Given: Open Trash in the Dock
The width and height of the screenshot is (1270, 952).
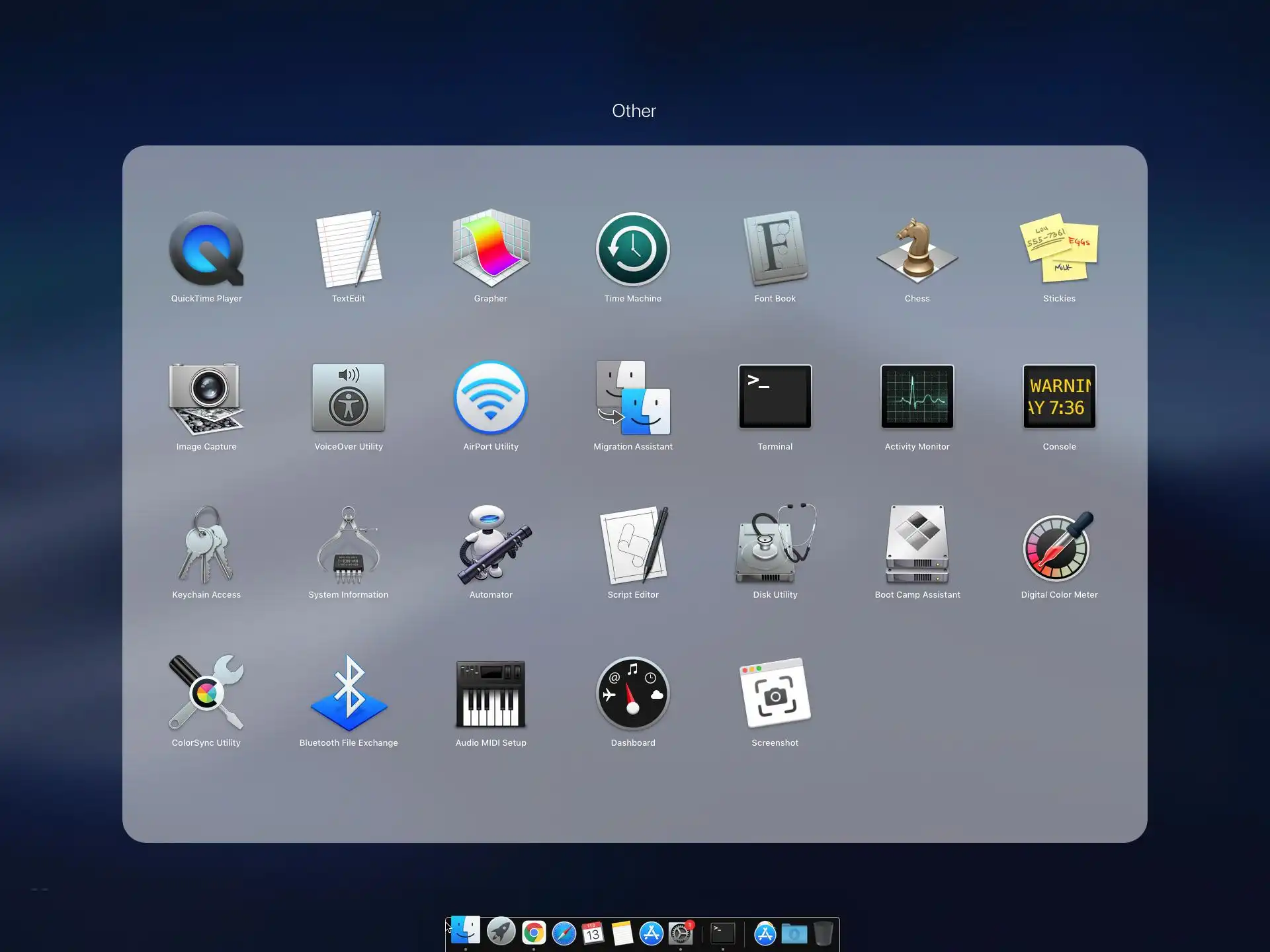Looking at the screenshot, I should point(824,933).
